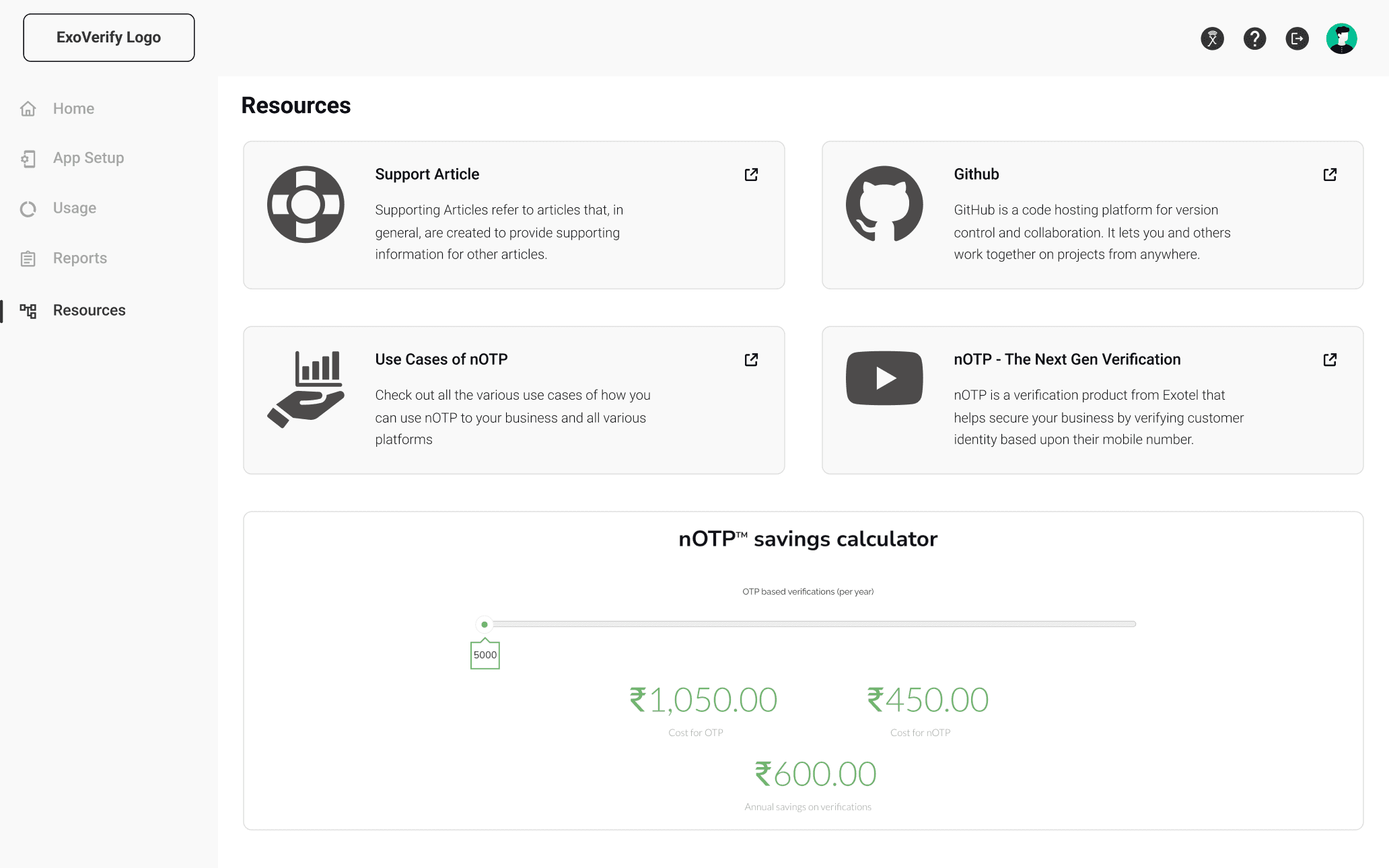1389x868 pixels.
Task: Open the user profile avatar
Action: point(1341,38)
